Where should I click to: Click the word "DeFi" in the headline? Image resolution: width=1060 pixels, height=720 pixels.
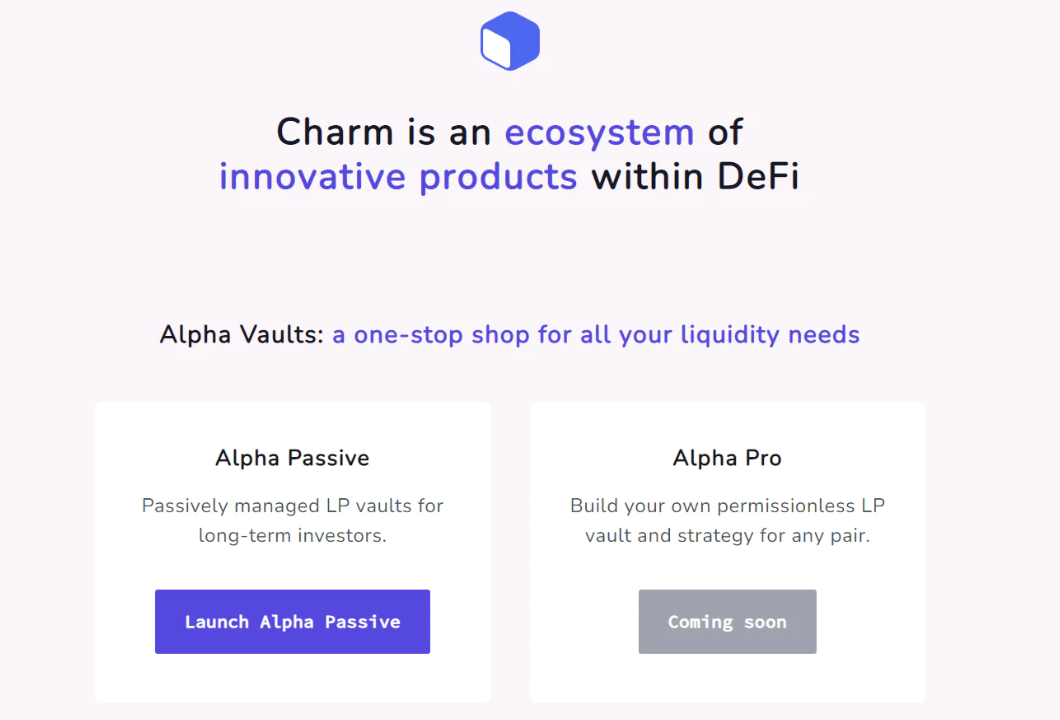(x=758, y=177)
